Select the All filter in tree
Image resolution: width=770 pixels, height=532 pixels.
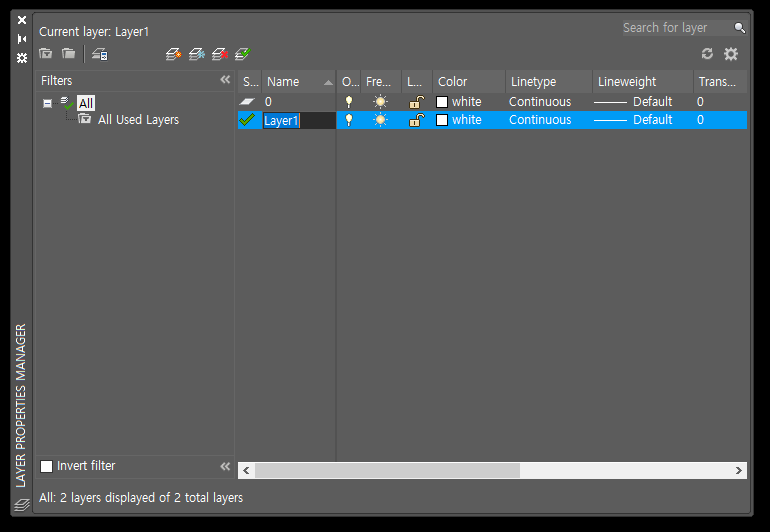(85, 103)
